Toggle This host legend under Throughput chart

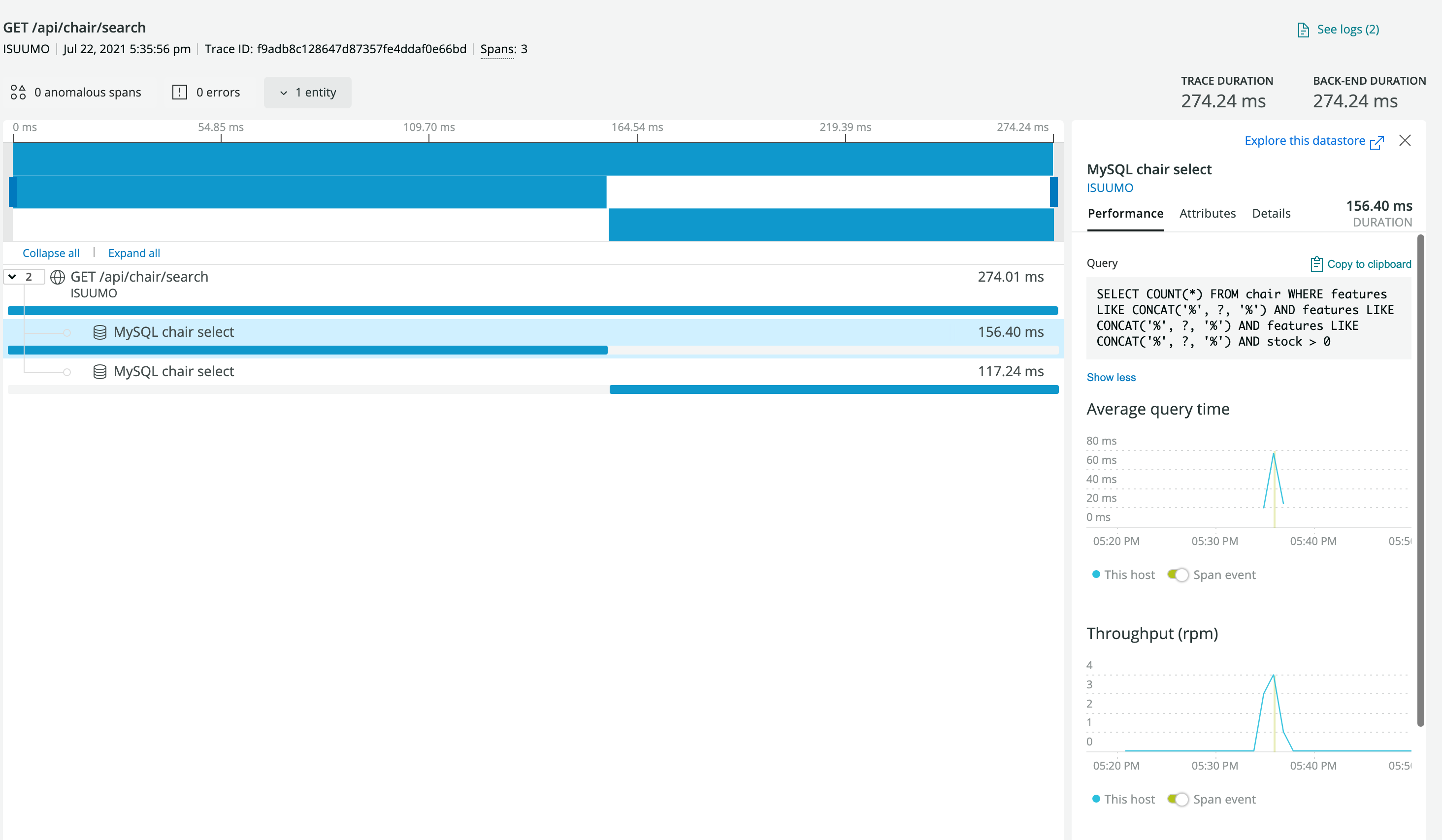point(1123,799)
